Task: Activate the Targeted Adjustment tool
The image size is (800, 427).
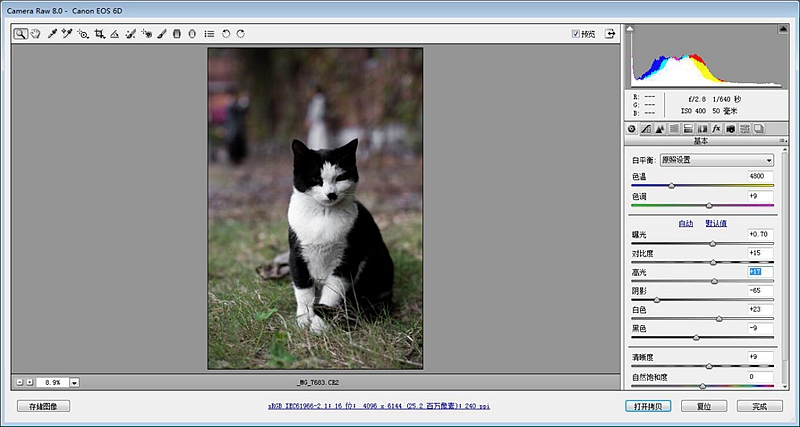Action: [x=83, y=34]
